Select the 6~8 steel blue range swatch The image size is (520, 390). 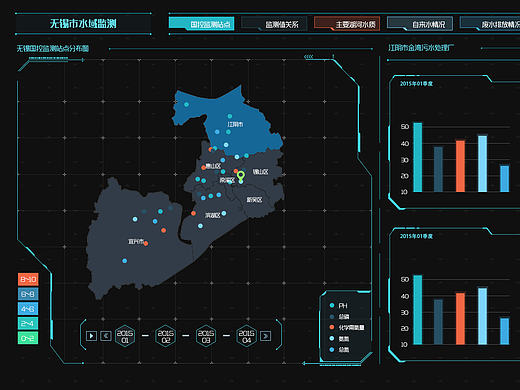pos(28,294)
